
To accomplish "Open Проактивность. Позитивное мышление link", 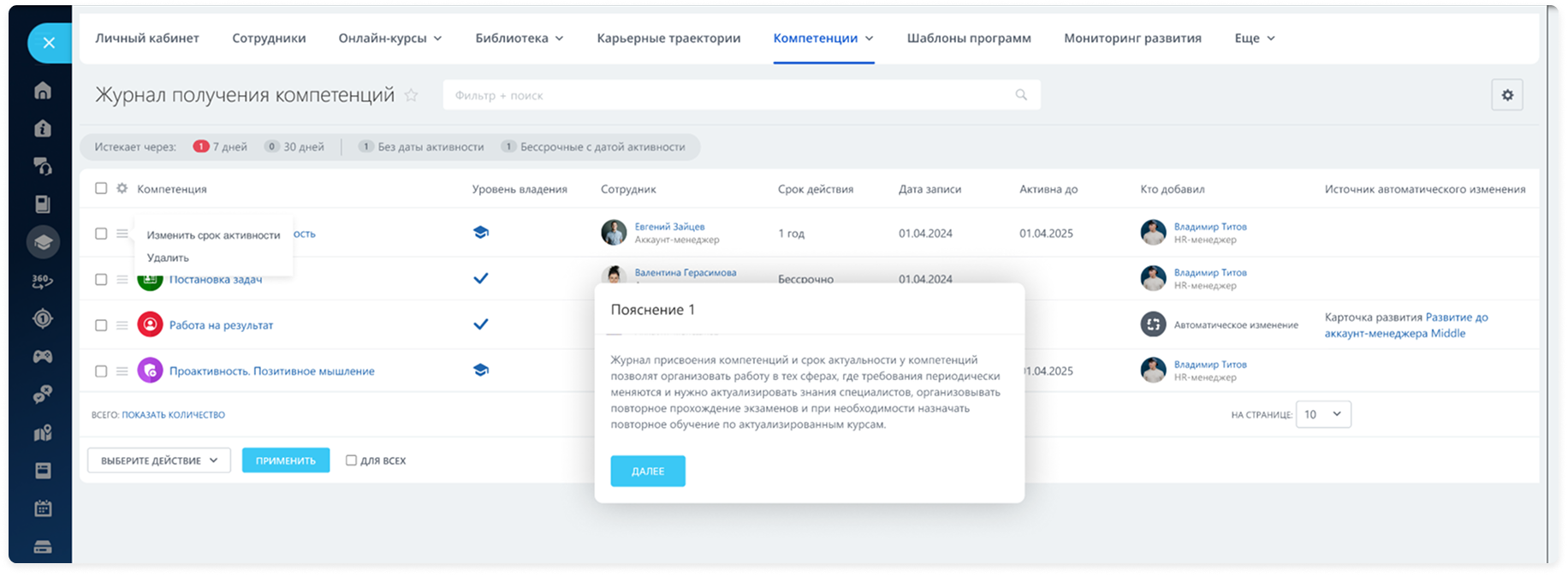I will coord(272,371).
